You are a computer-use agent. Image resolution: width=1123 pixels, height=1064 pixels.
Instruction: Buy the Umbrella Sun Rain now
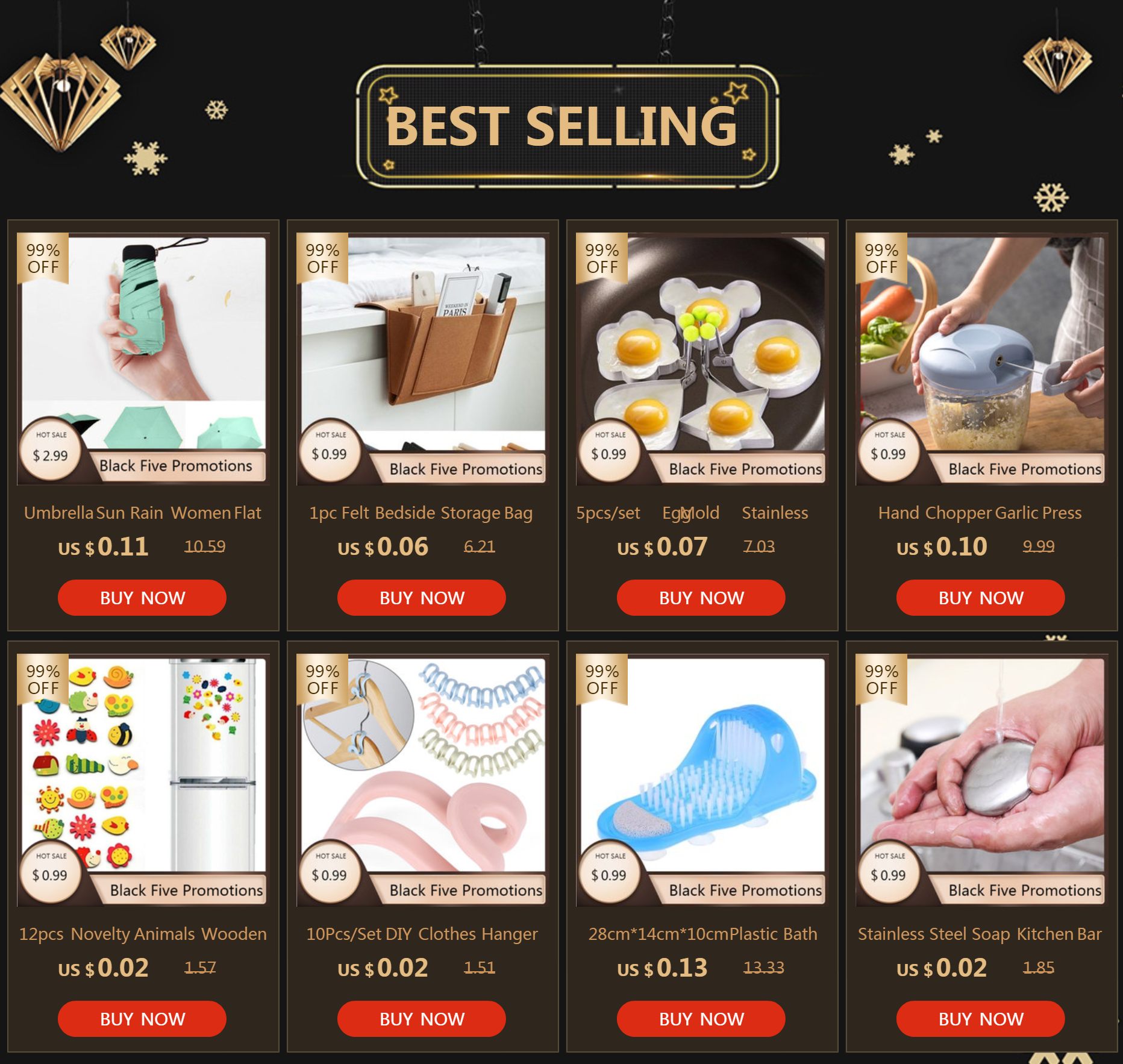coord(142,598)
